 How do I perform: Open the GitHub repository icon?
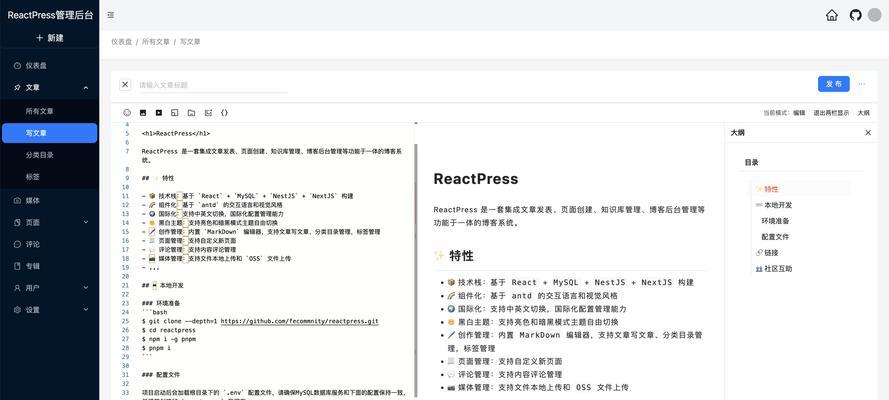pos(856,15)
